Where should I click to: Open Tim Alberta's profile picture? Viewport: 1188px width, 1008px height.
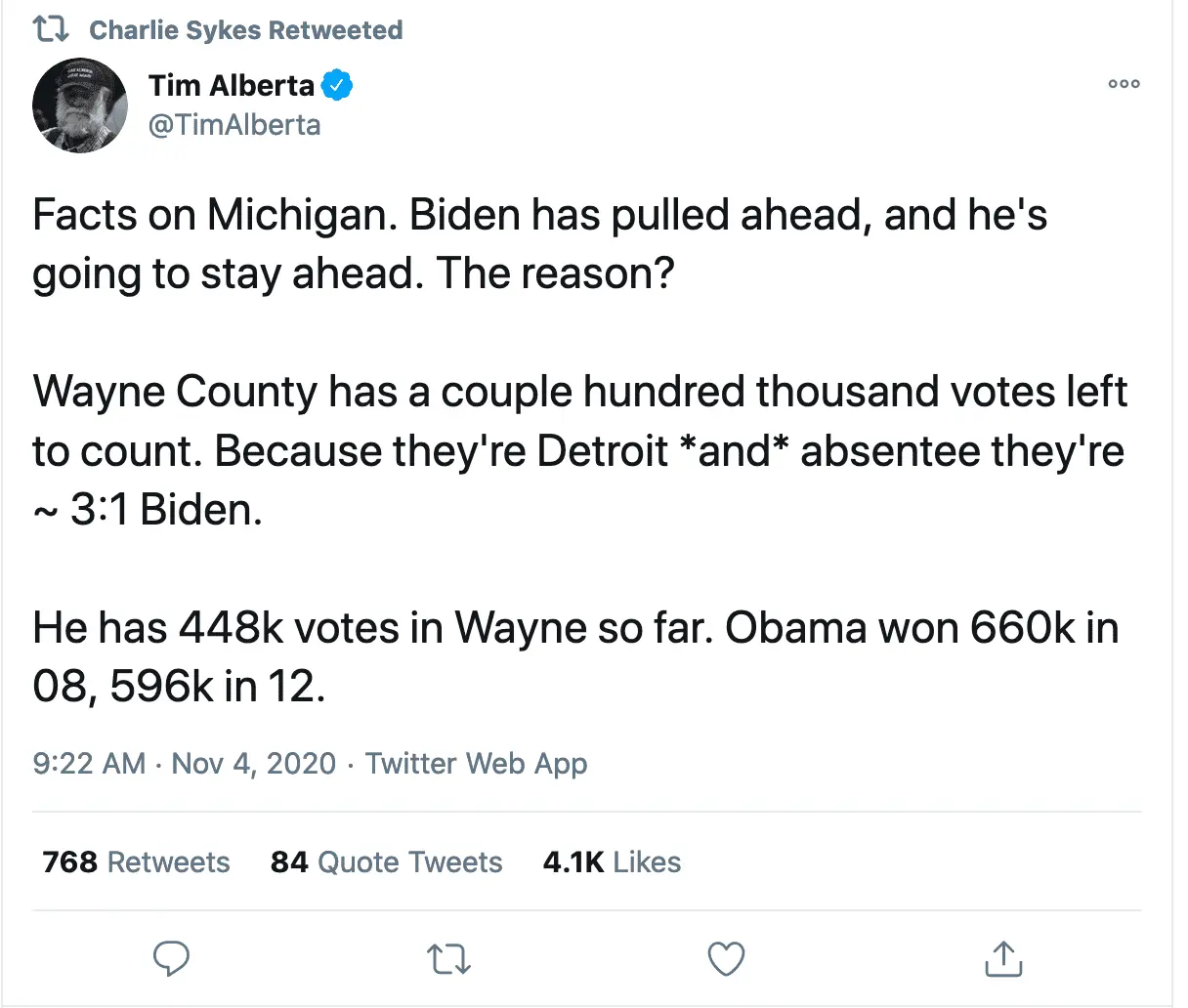click(80, 105)
